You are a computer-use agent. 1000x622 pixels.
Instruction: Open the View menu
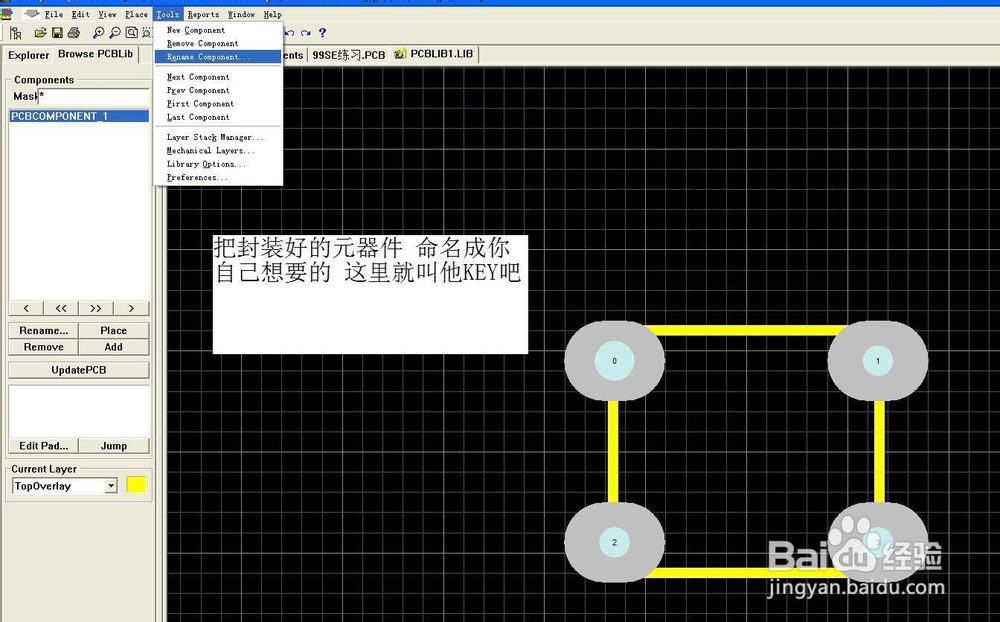click(x=107, y=14)
